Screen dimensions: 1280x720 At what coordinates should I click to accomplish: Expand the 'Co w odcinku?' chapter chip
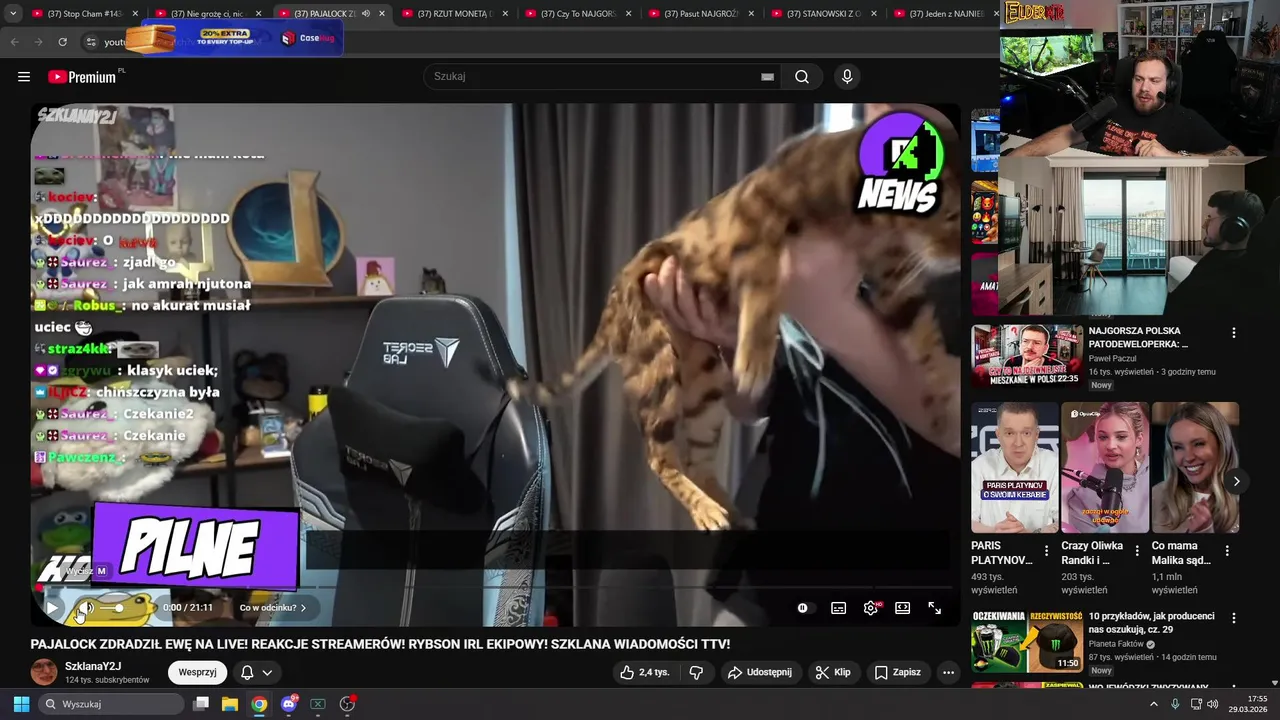tap(272, 607)
